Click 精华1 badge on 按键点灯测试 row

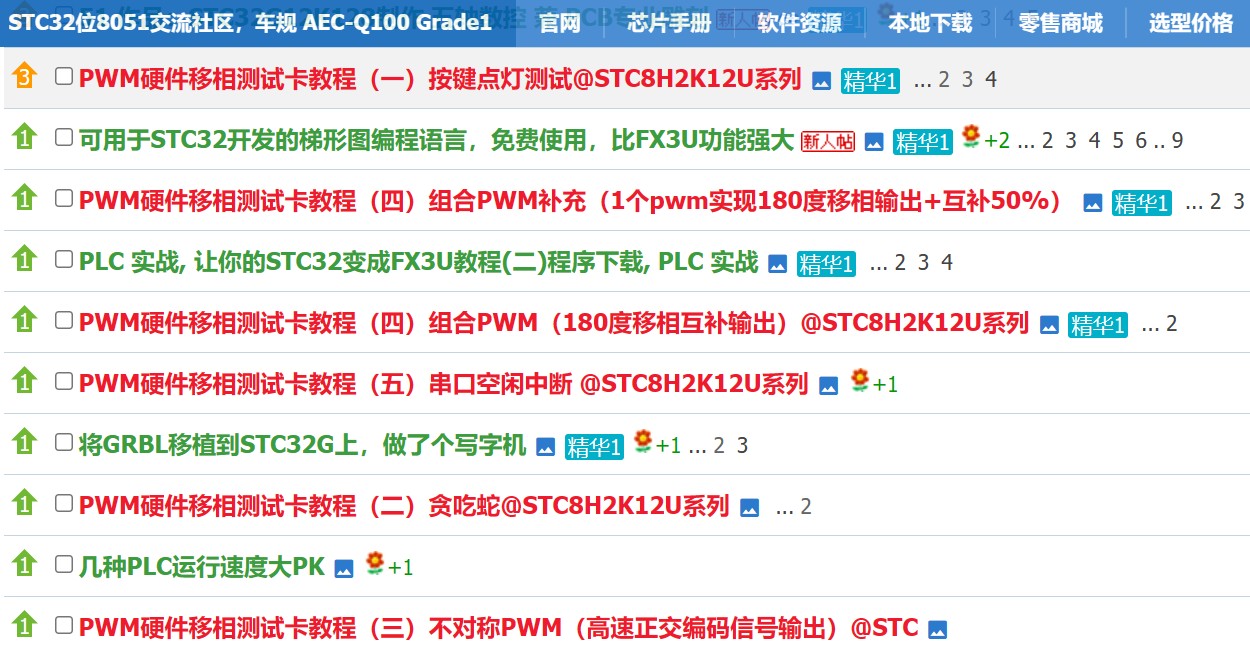[x=870, y=81]
